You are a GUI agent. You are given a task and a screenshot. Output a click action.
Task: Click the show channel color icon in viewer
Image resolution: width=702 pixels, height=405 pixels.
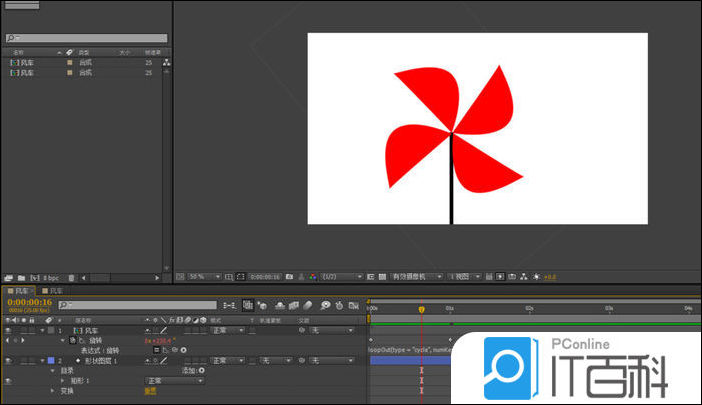(x=313, y=277)
